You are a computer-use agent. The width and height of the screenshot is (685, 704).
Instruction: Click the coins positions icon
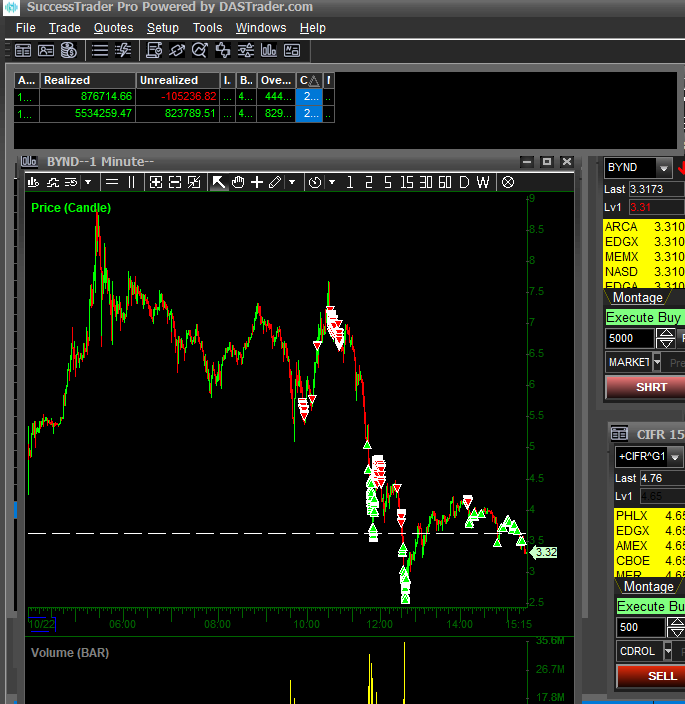tap(69, 51)
